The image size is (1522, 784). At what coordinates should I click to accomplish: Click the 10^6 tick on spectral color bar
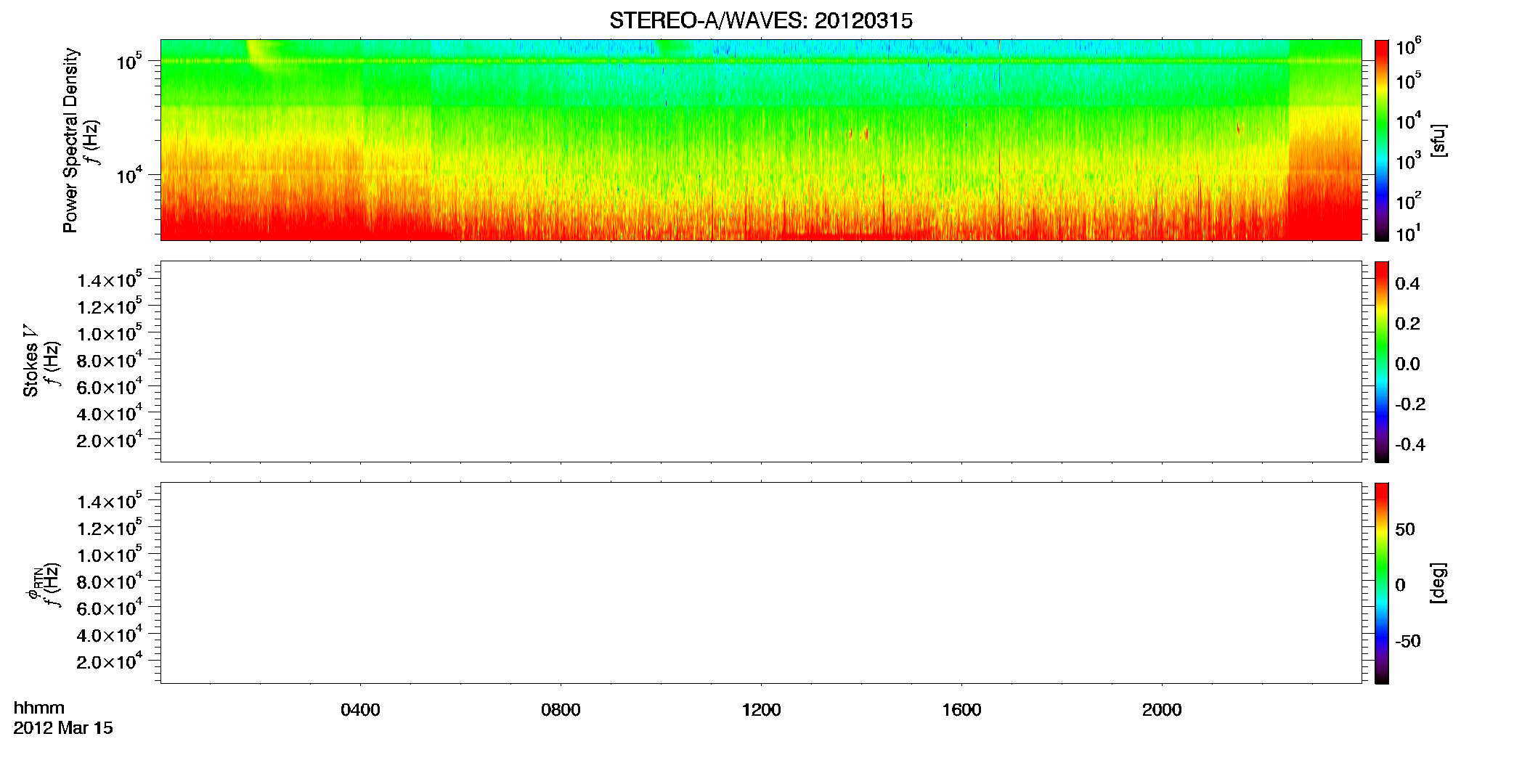[x=1407, y=47]
